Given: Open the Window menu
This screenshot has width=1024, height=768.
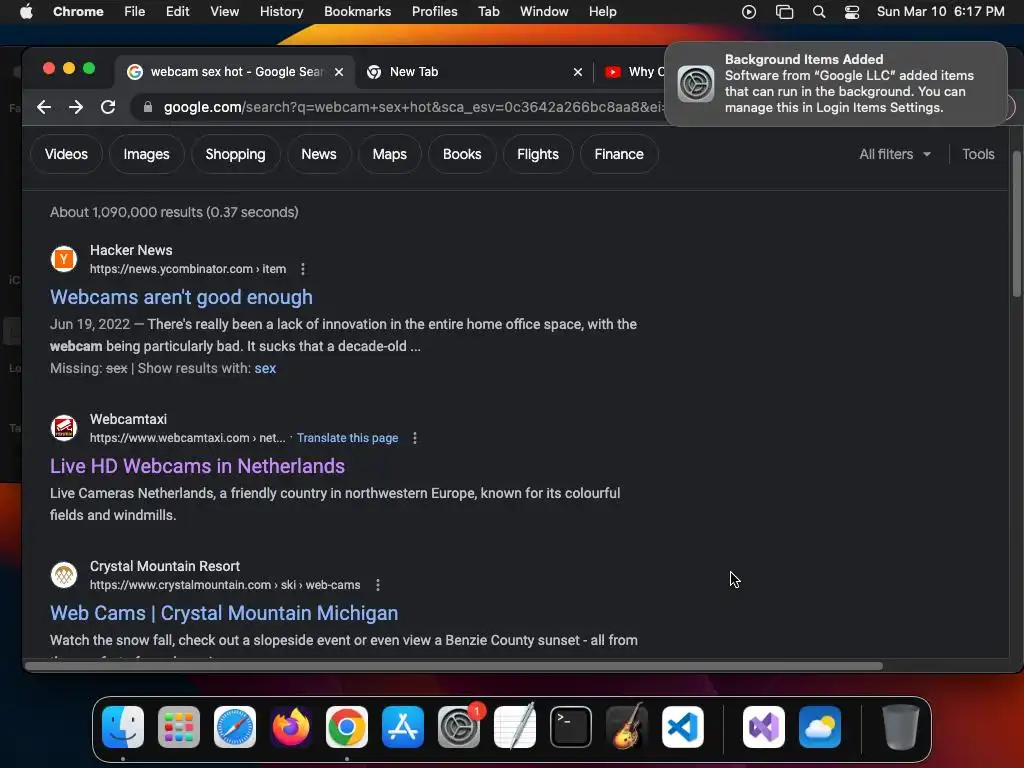Looking at the screenshot, I should point(544,12).
